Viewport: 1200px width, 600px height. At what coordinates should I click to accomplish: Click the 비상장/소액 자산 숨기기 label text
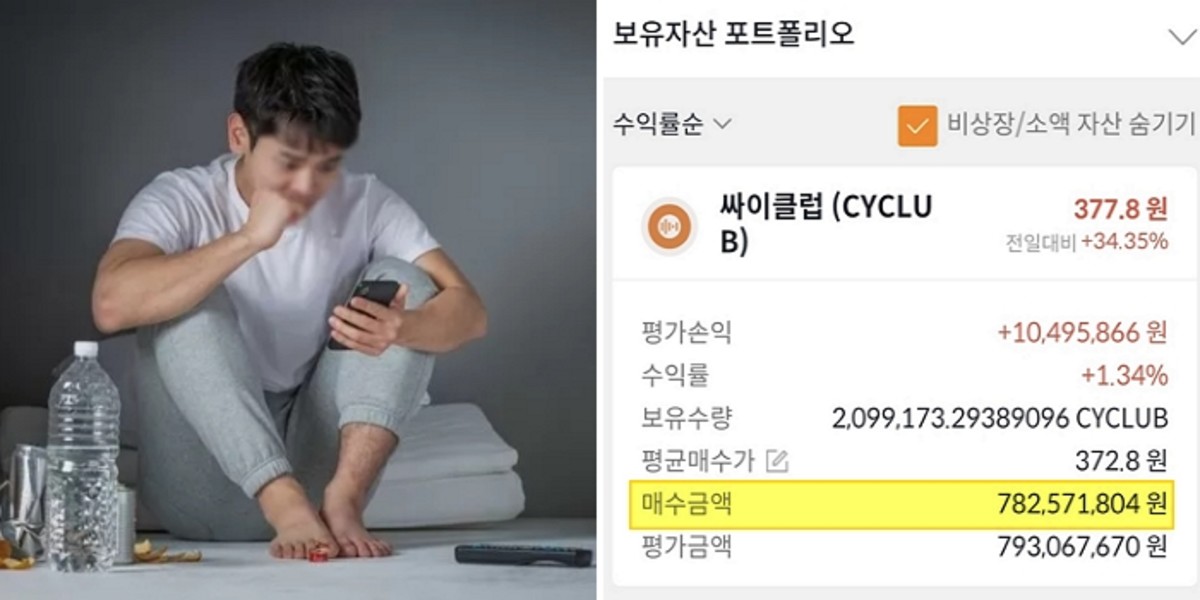point(1071,125)
